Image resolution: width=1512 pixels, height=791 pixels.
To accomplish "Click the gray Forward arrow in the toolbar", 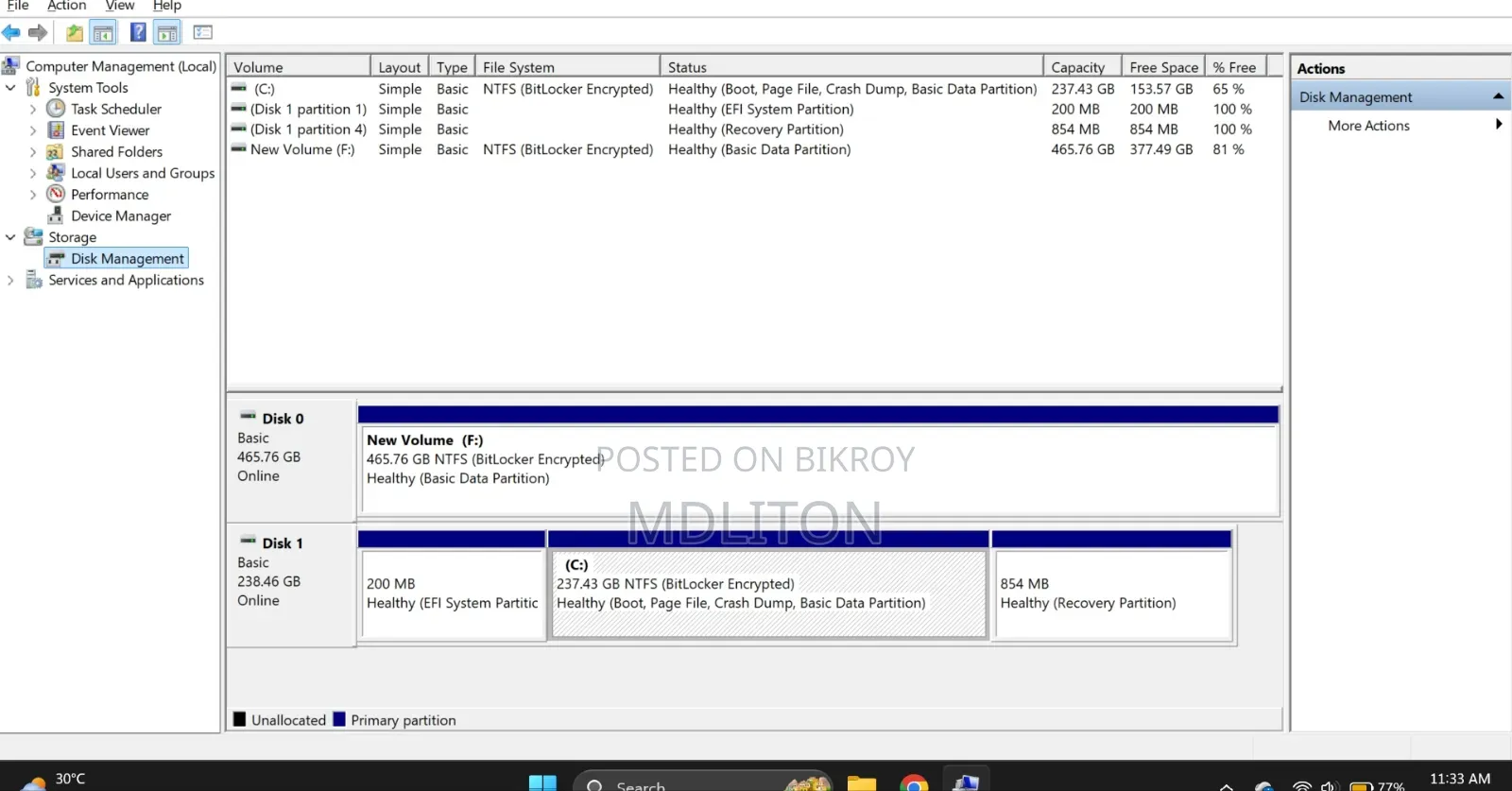I will click(x=38, y=33).
